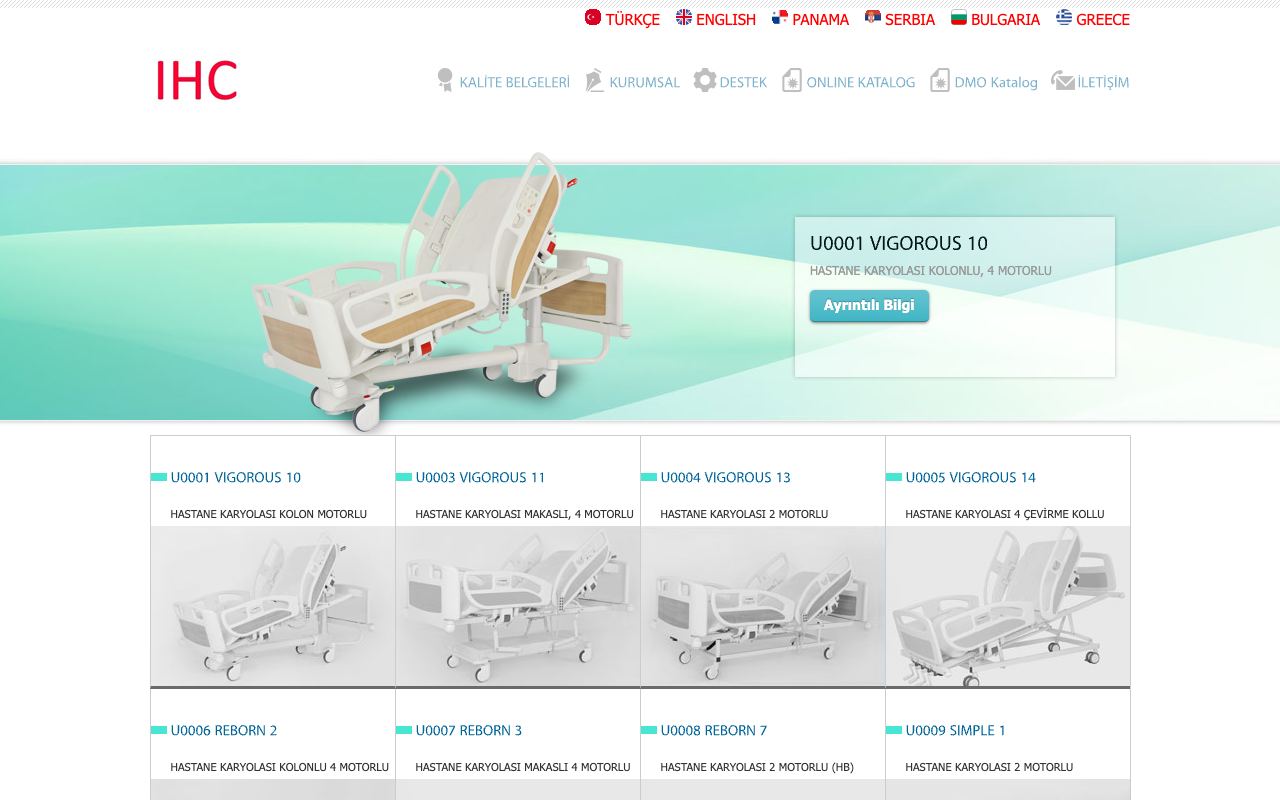Click the UK flag icon
The height and width of the screenshot is (800, 1280).
pos(684,17)
